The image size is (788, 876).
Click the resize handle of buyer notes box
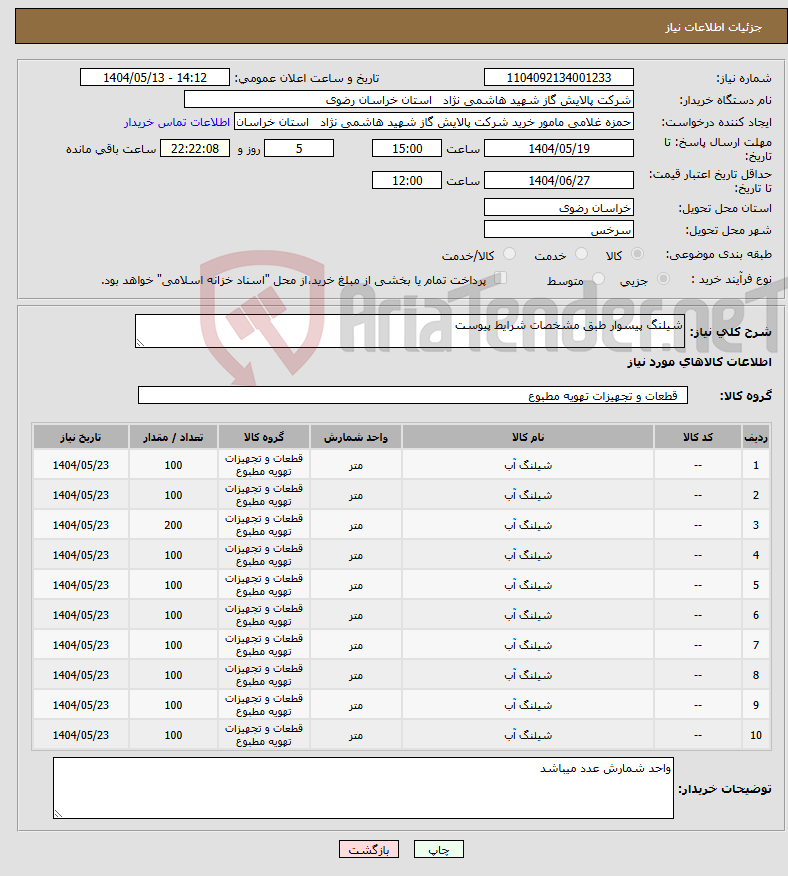click(58, 814)
